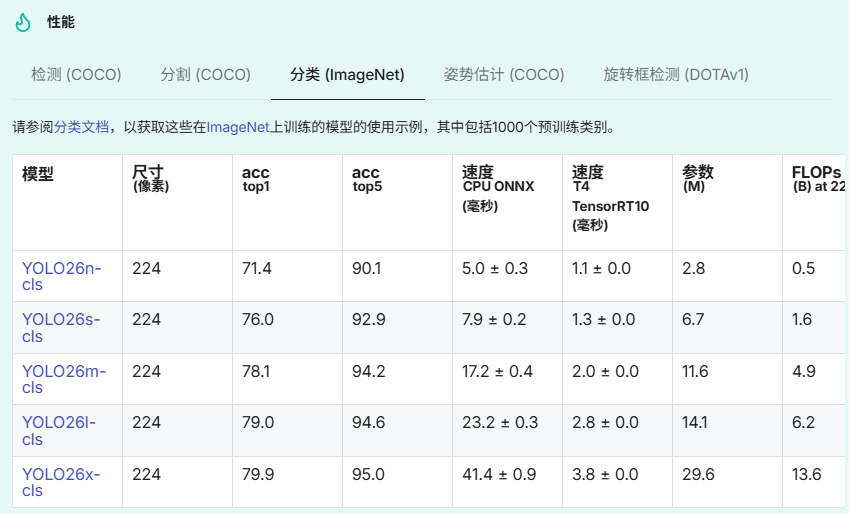Open the YOLO26n-cls model link
Screen dimensions: 850x514
61,276
